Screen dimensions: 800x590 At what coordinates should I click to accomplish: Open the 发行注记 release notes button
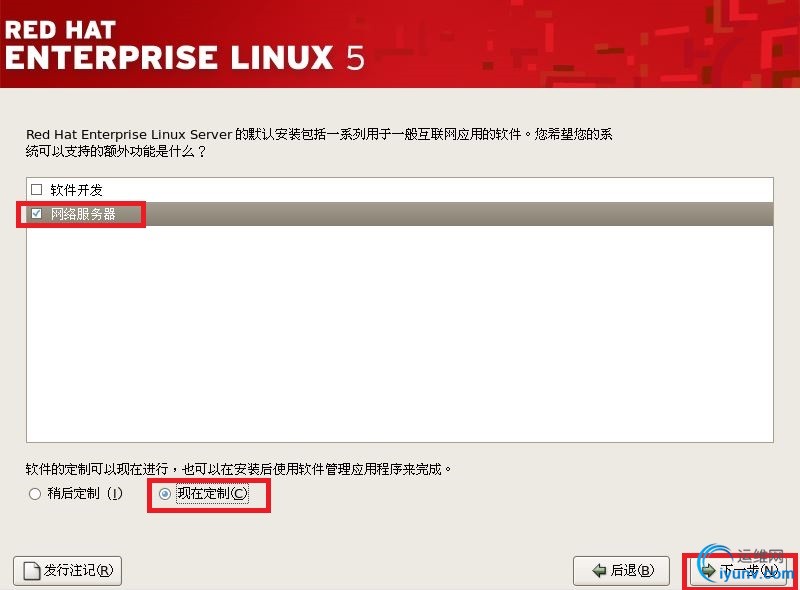click(x=67, y=571)
